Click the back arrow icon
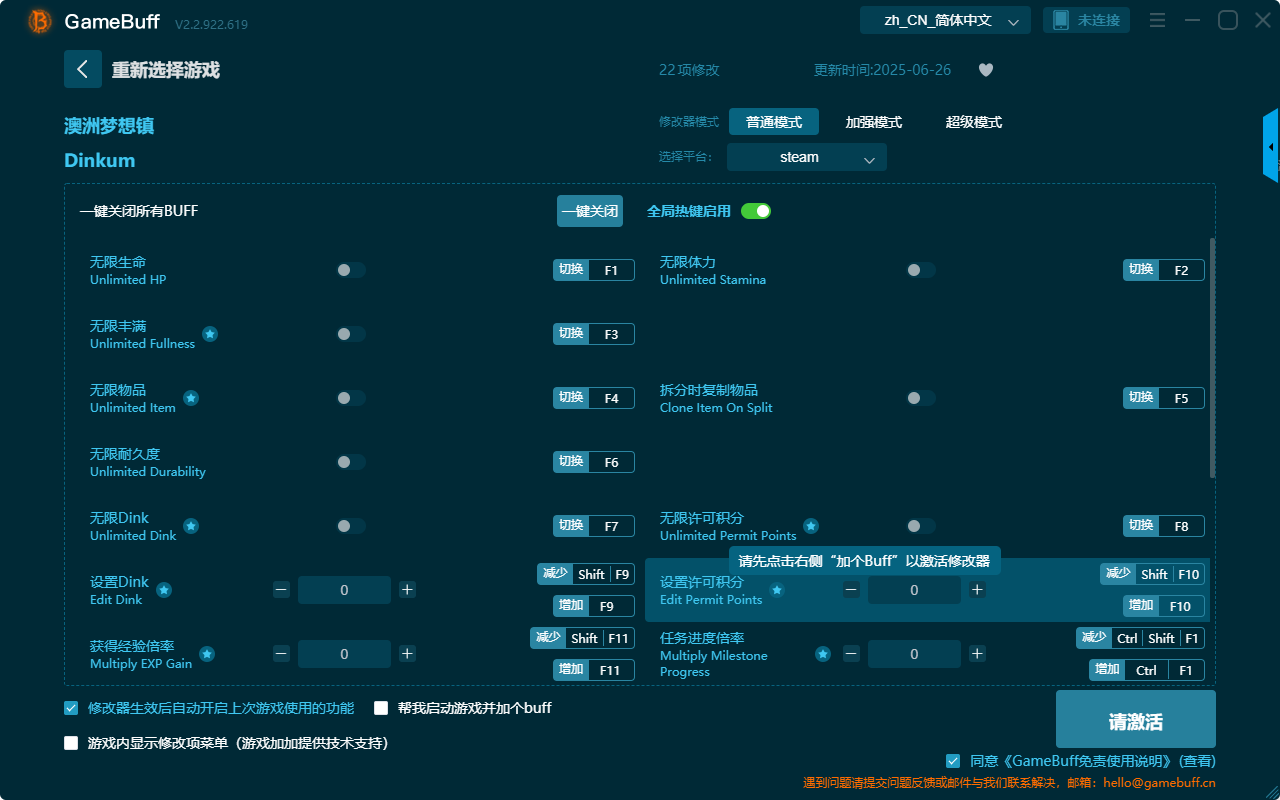1280x800 pixels. point(83,69)
